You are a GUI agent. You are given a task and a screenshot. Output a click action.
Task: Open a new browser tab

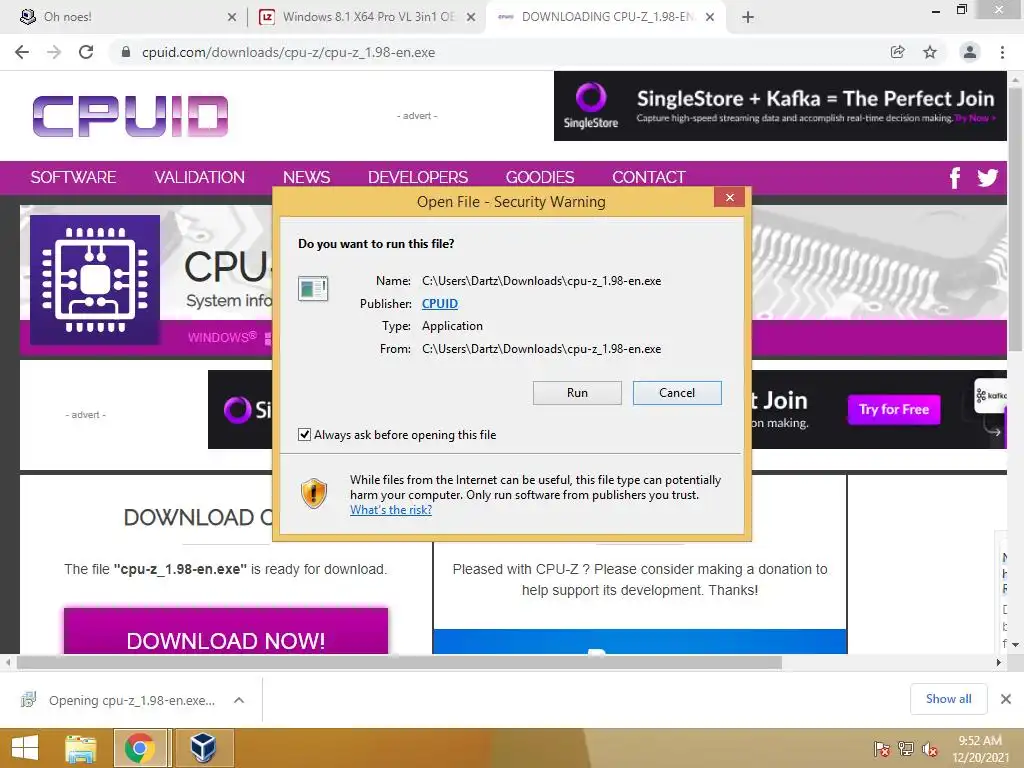(x=748, y=18)
